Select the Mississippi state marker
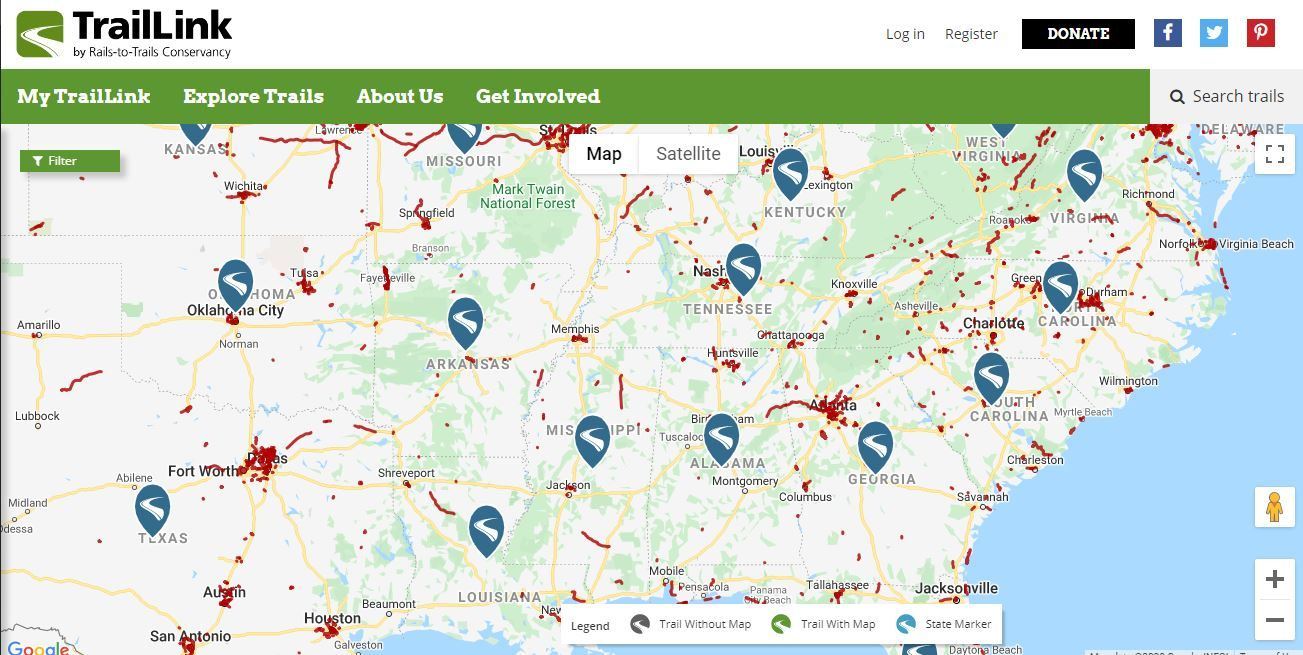Image resolution: width=1303 pixels, height=655 pixels. tap(592, 441)
